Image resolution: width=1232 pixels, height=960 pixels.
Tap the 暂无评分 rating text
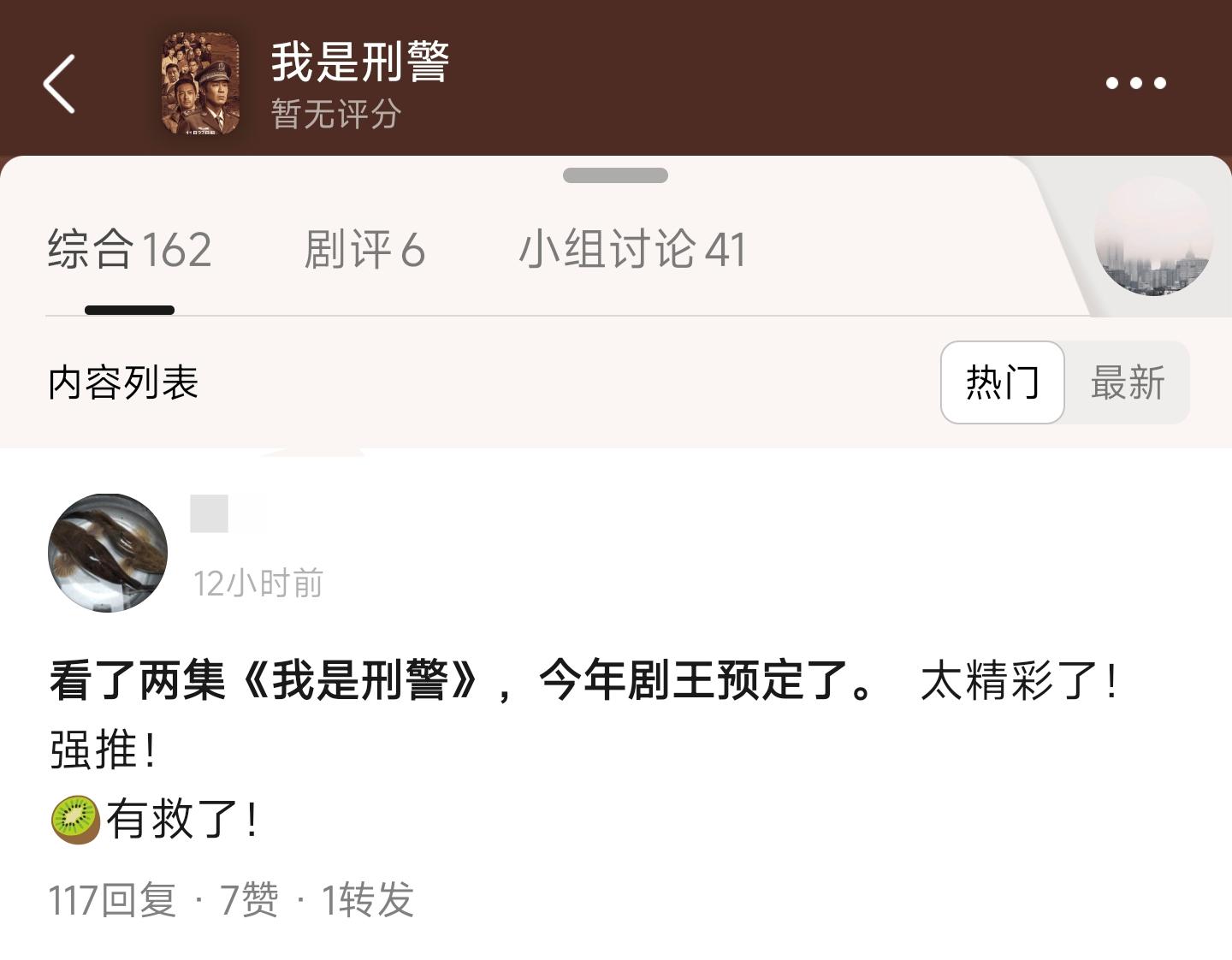(x=336, y=114)
